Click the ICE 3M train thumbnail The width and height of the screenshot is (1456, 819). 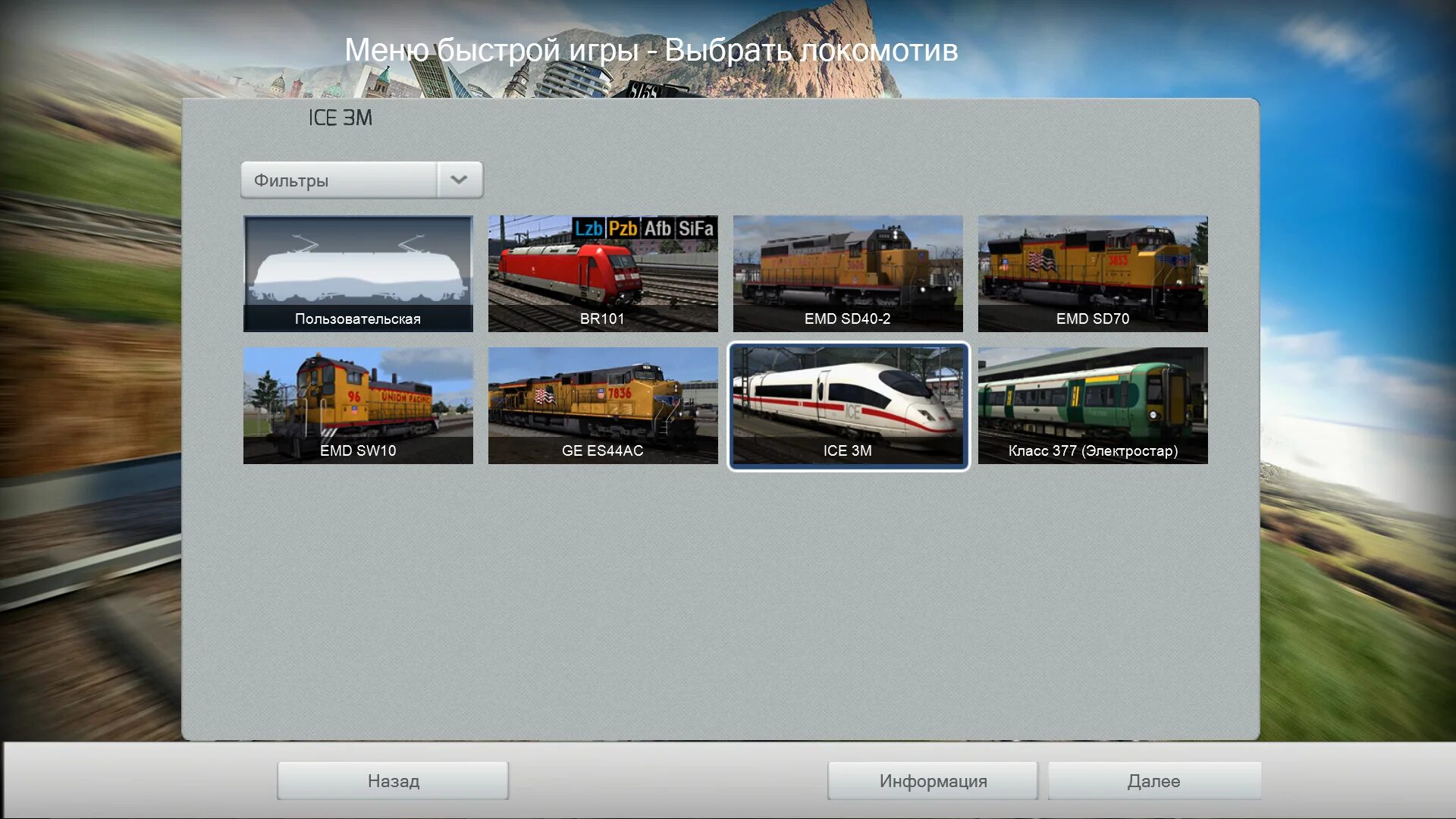pos(848,406)
